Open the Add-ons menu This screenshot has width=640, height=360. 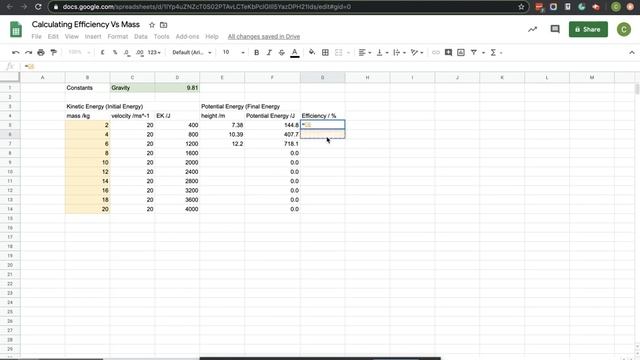(187, 37)
